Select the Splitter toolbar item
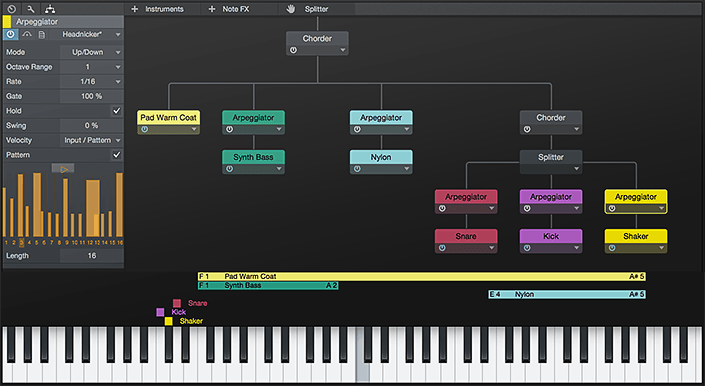The height and width of the screenshot is (386, 705). [317, 9]
